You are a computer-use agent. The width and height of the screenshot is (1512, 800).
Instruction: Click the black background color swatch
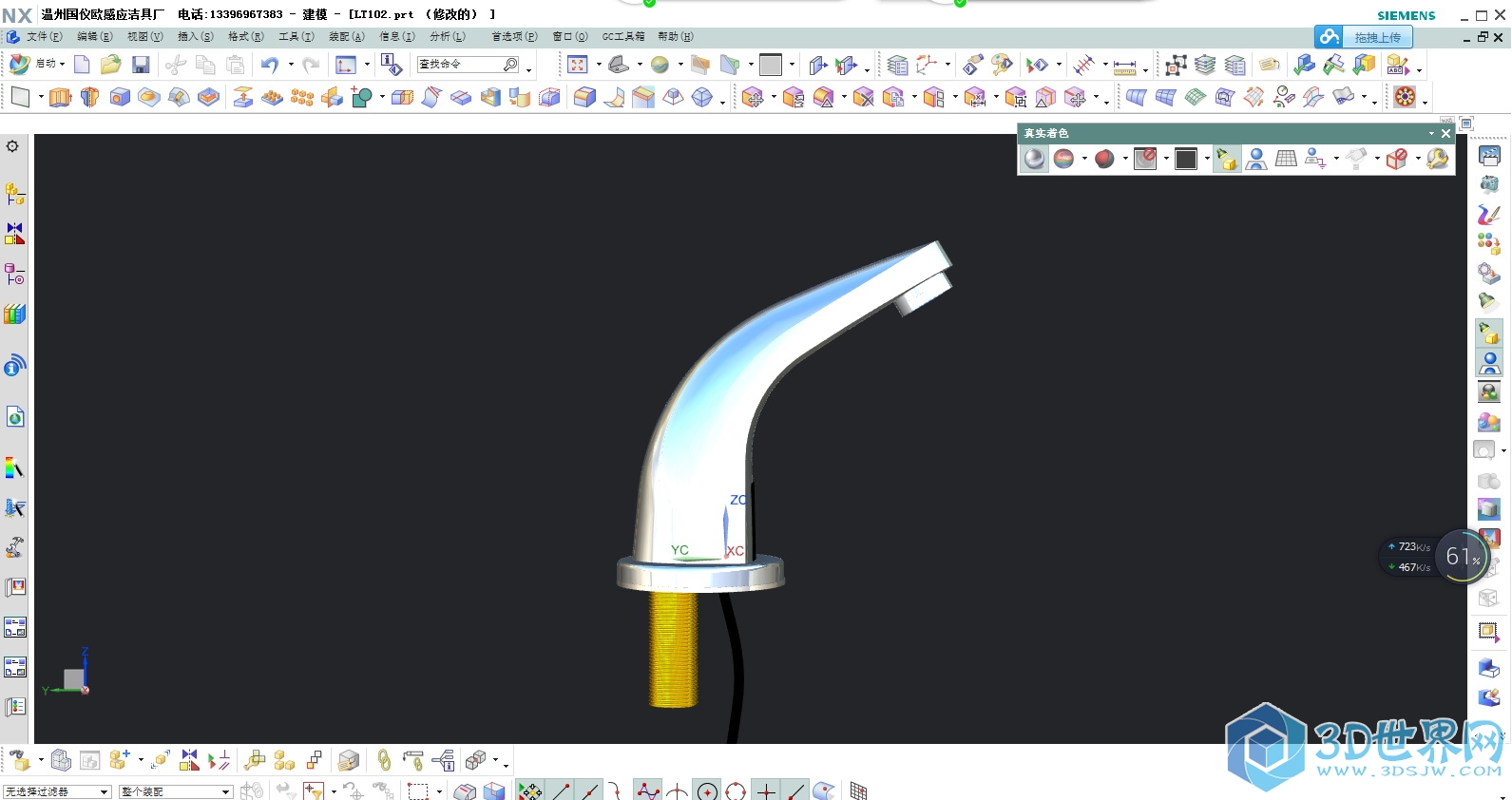(x=1186, y=159)
